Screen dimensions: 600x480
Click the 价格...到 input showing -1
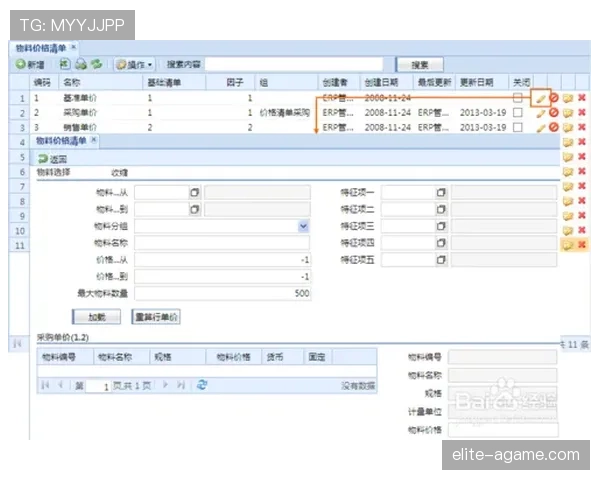click(222, 277)
